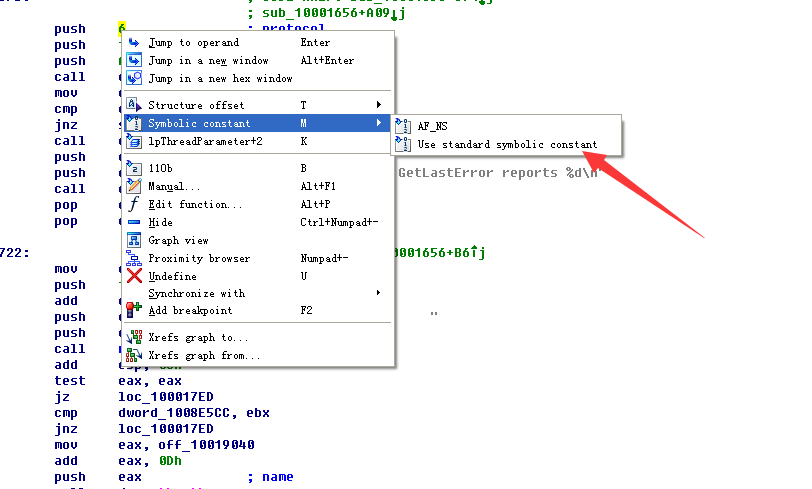This screenshot has height=489, width=812.
Task: Click the Jump to operand icon
Action: [134, 42]
